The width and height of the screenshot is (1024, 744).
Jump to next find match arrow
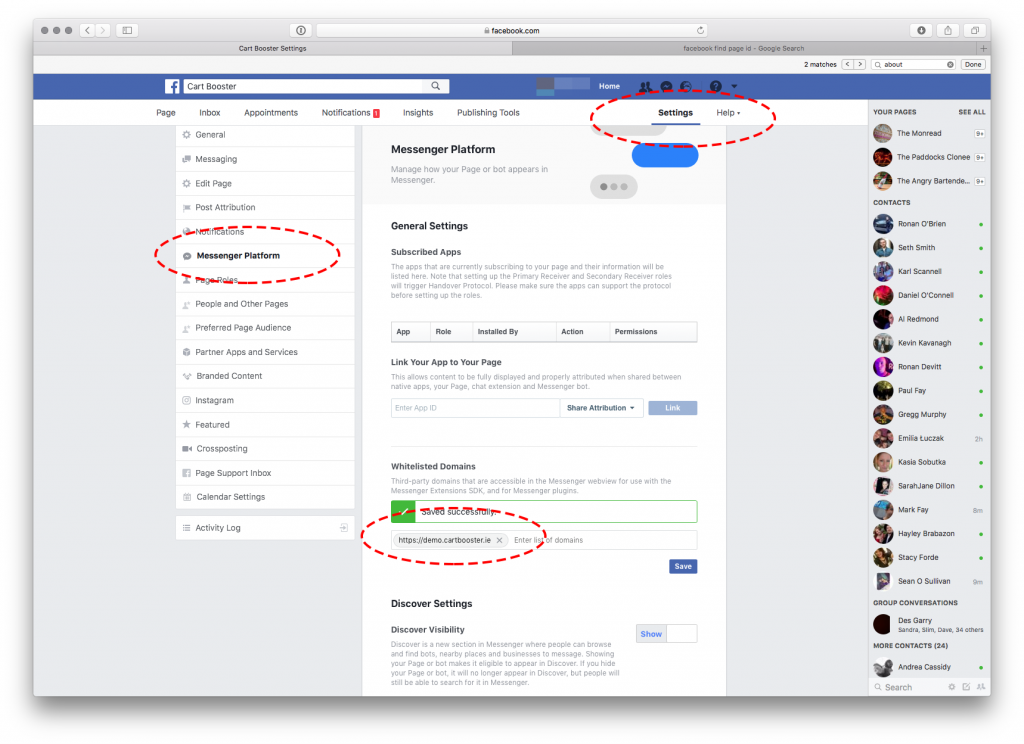pos(860,65)
